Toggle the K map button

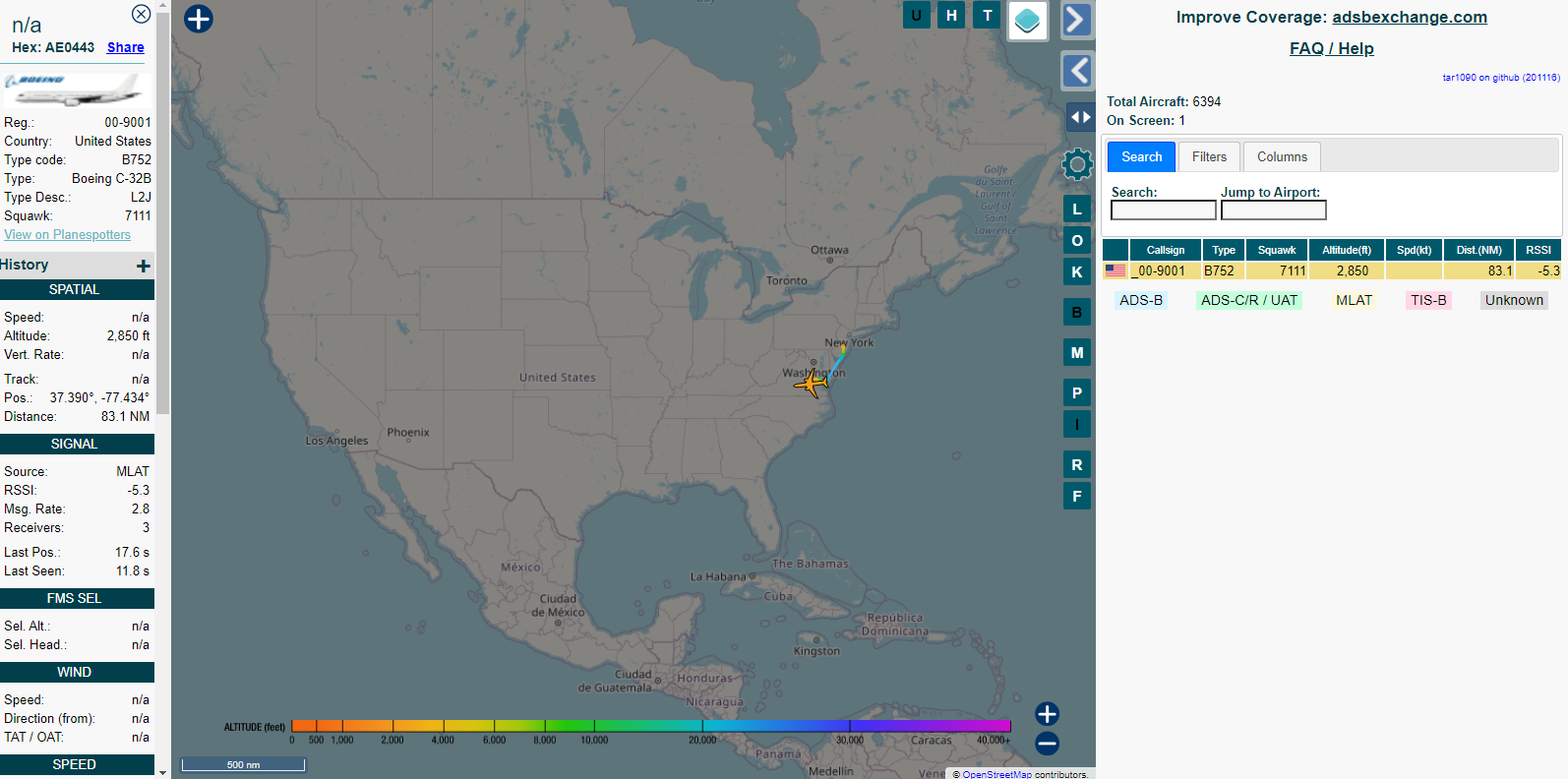[x=1077, y=271]
